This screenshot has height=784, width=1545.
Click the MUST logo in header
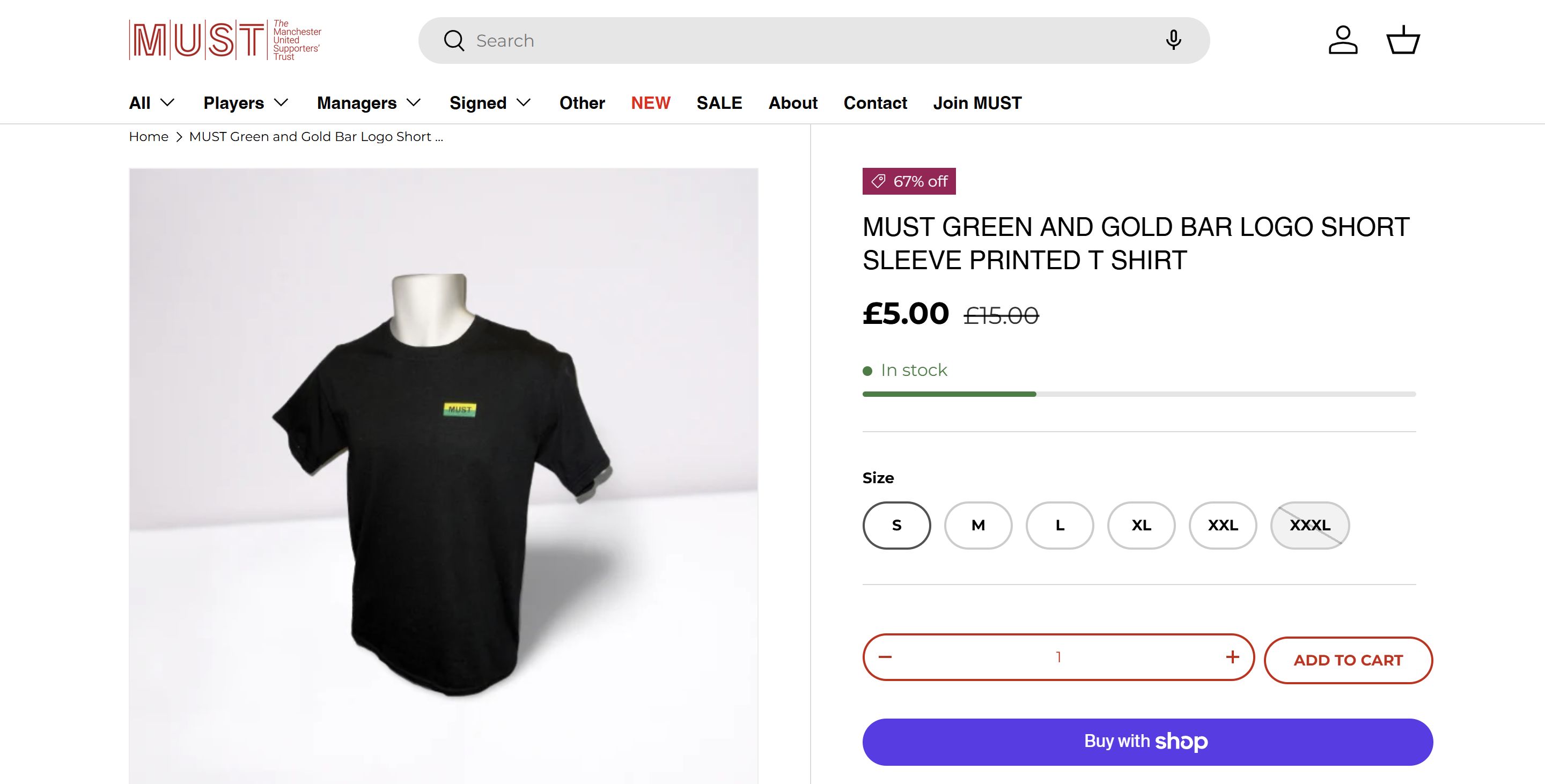pos(225,40)
